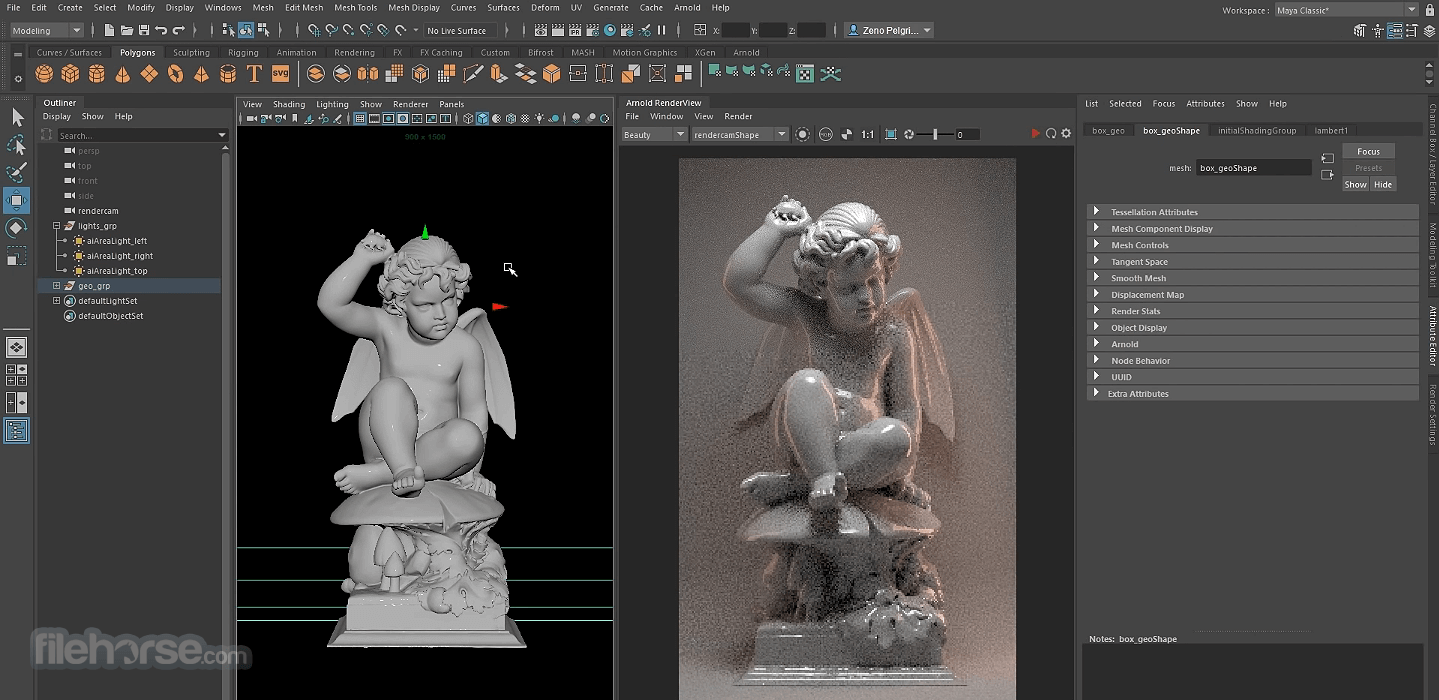Switch to the Rendering shelf tab
This screenshot has width=1439, height=700.
point(354,52)
